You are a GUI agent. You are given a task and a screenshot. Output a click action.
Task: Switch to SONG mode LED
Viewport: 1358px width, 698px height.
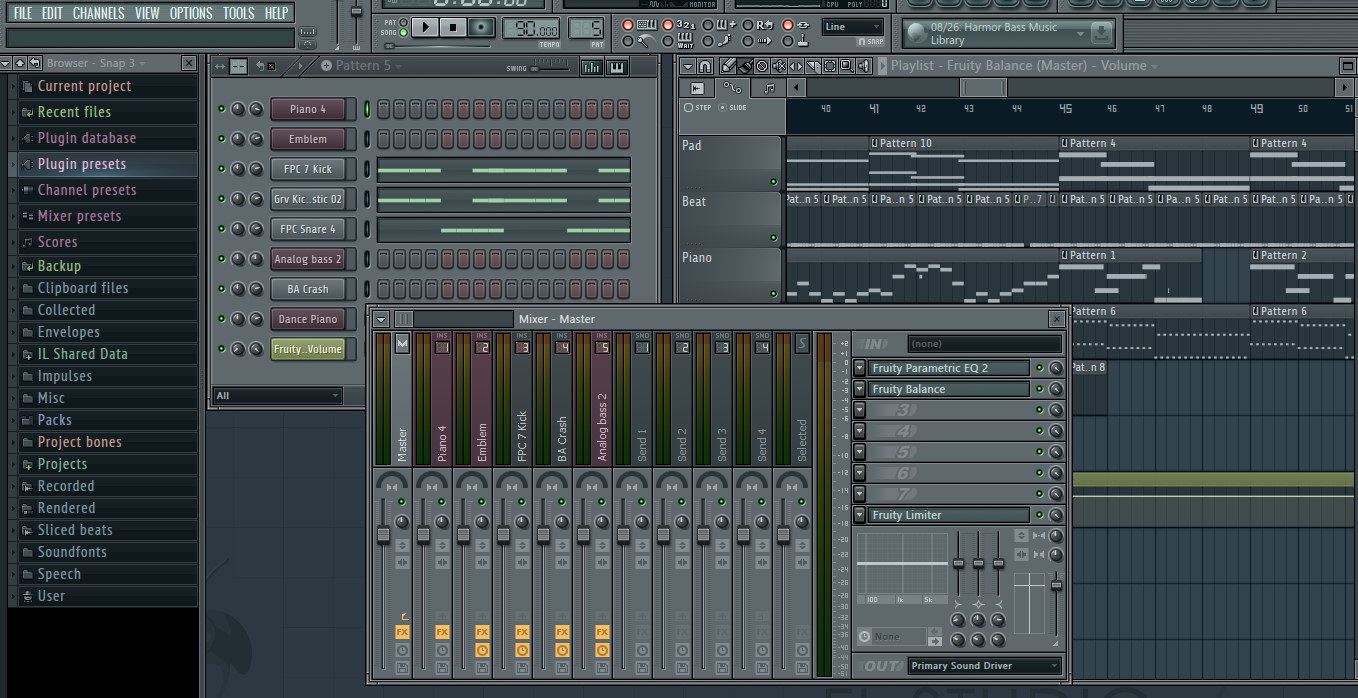coord(403,33)
